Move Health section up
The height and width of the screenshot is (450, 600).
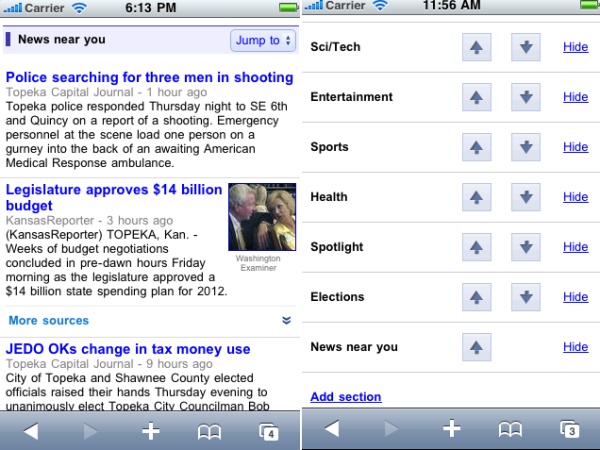click(476, 197)
